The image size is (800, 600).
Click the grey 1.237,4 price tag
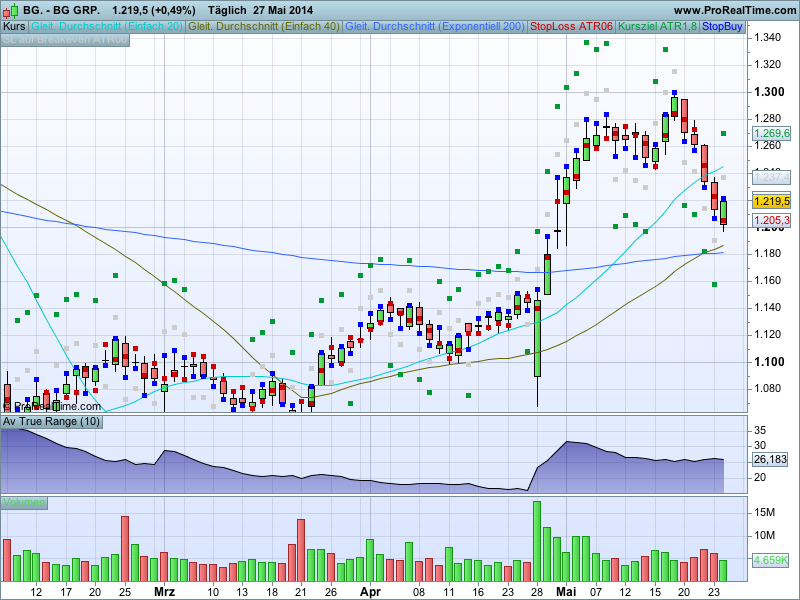(771, 177)
